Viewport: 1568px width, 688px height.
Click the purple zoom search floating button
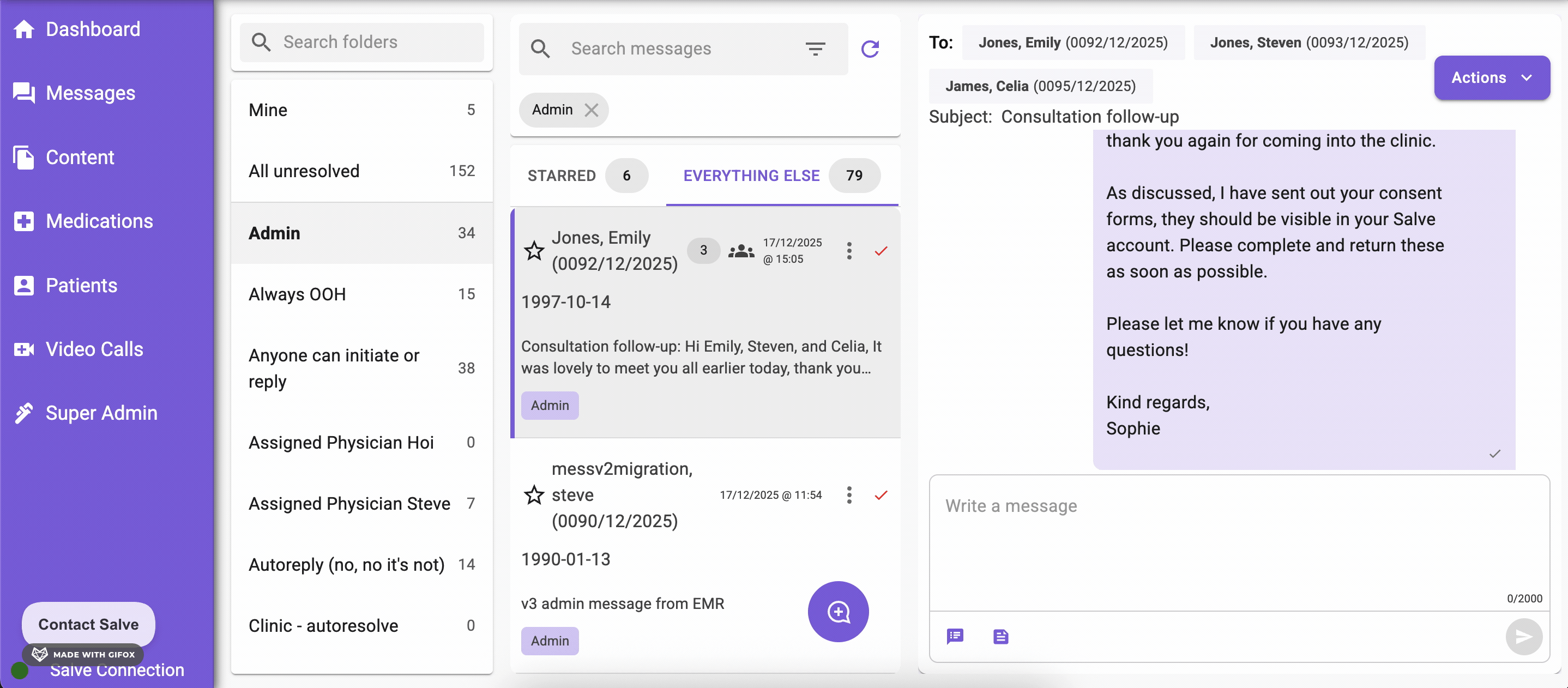click(x=837, y=611)
